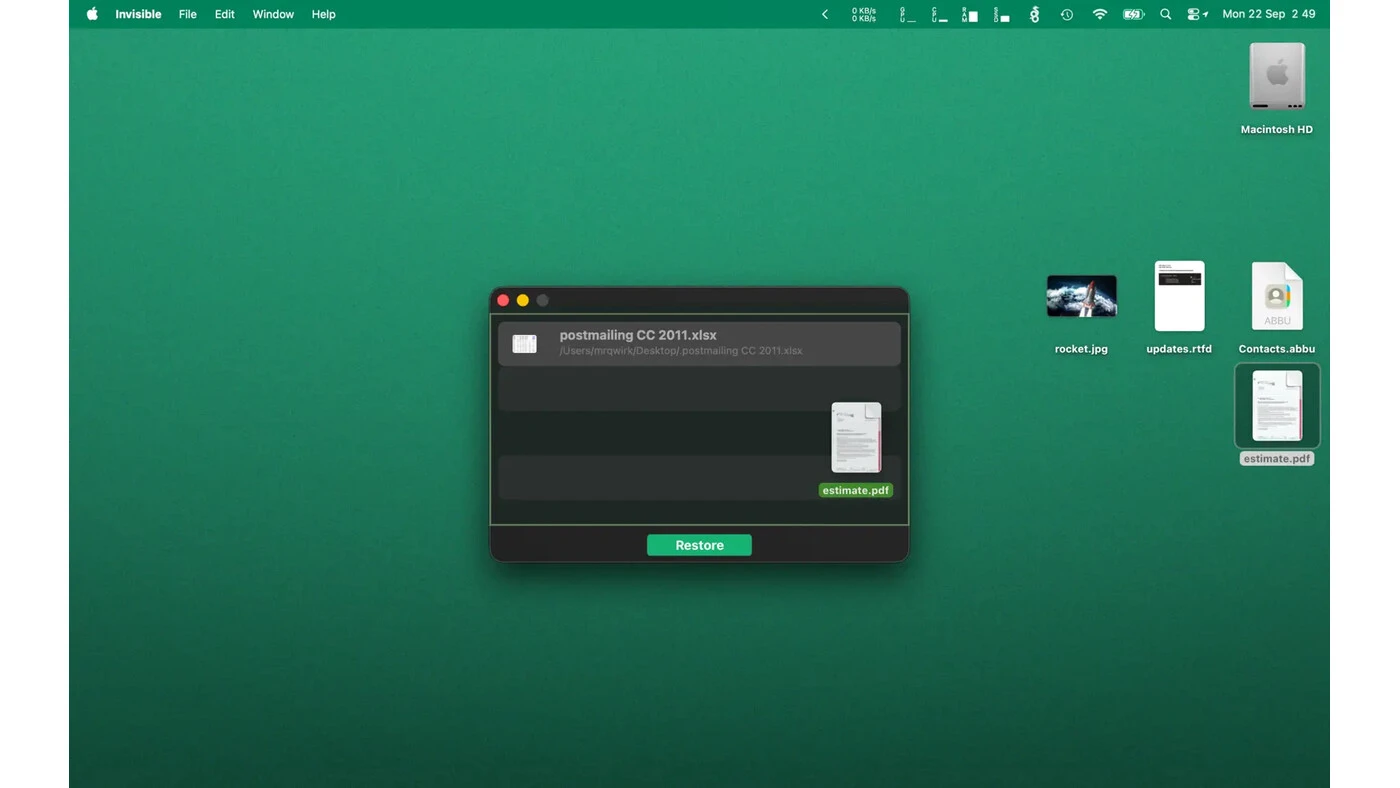Select the postmailing CC 2011.xlsx row
The width and height of the screenshot is (1400, 788).
click(699, 343)
